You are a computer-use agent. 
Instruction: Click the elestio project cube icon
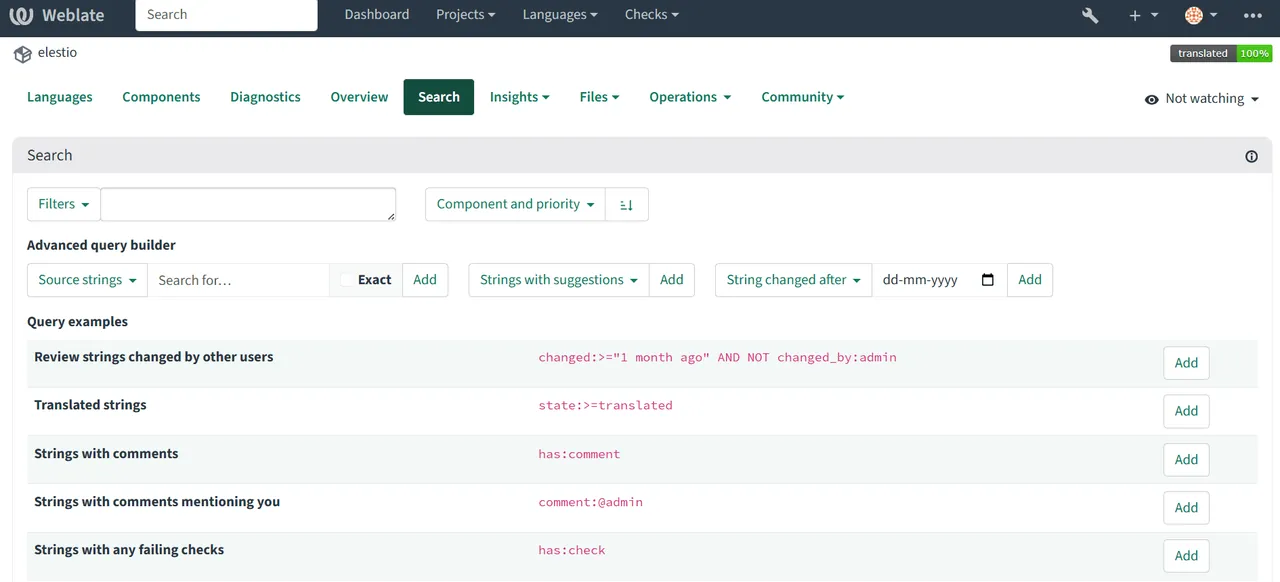[22, 54]
